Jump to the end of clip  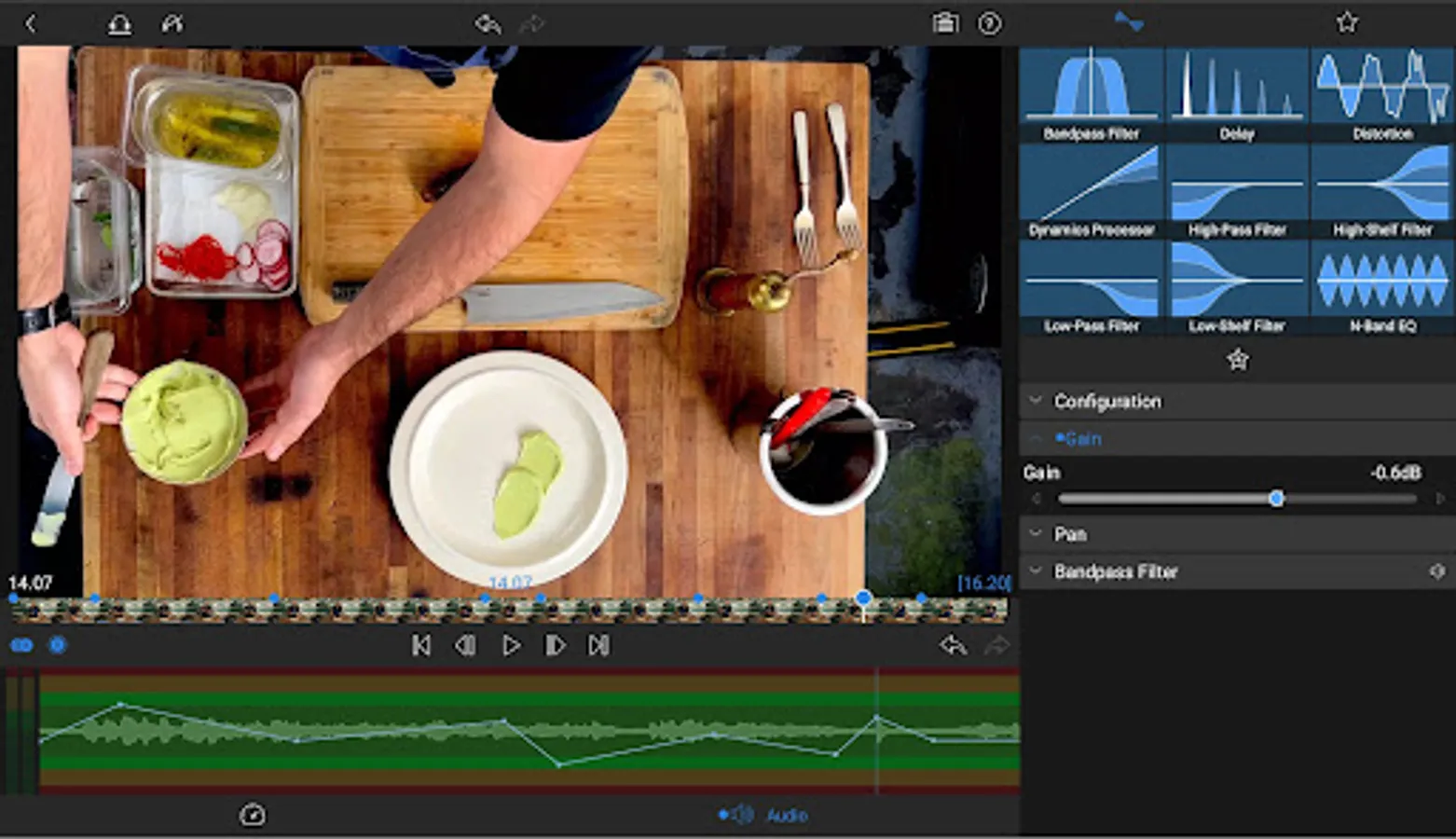coord(599,645)
